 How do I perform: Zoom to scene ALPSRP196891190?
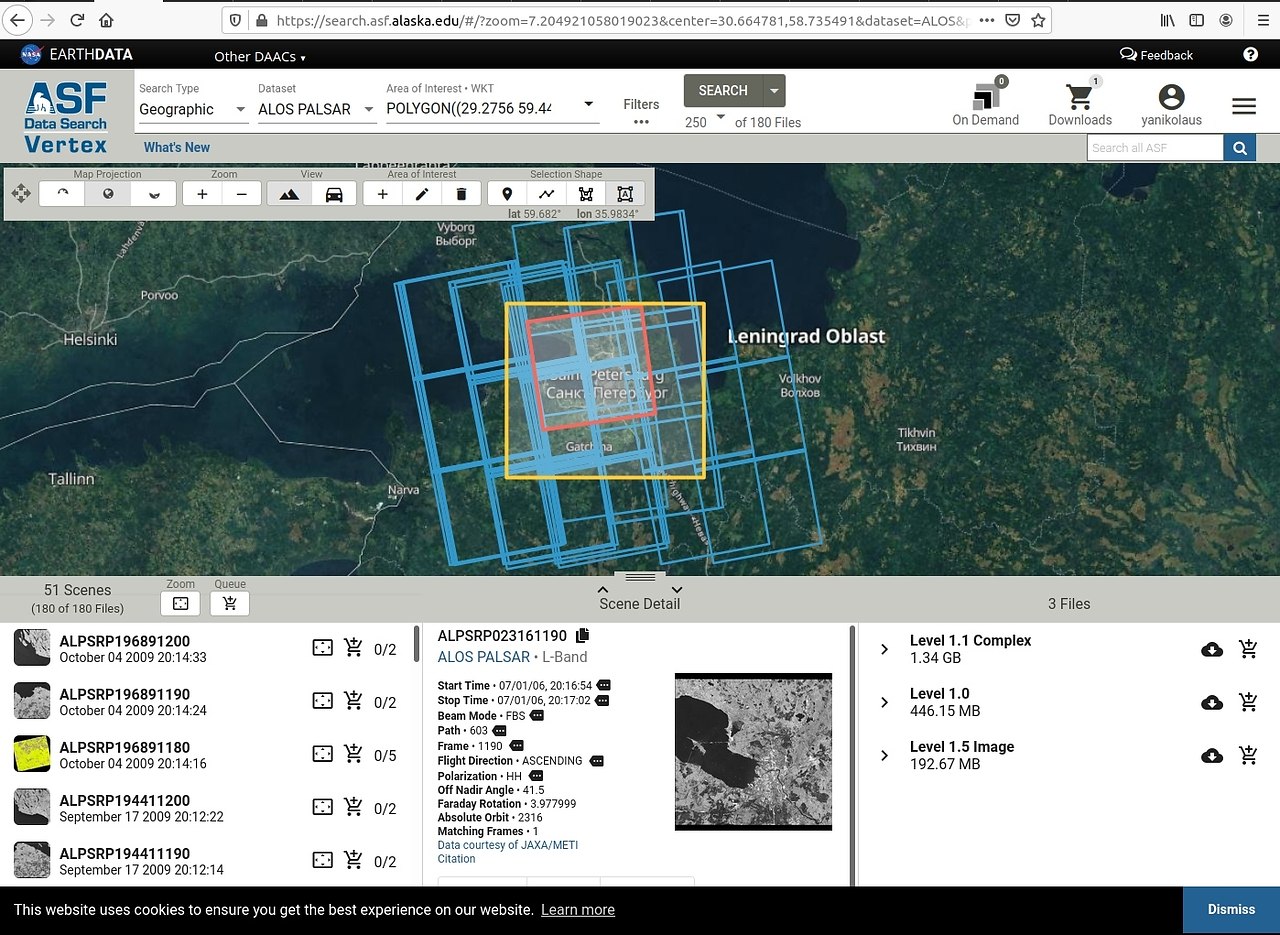322,702
